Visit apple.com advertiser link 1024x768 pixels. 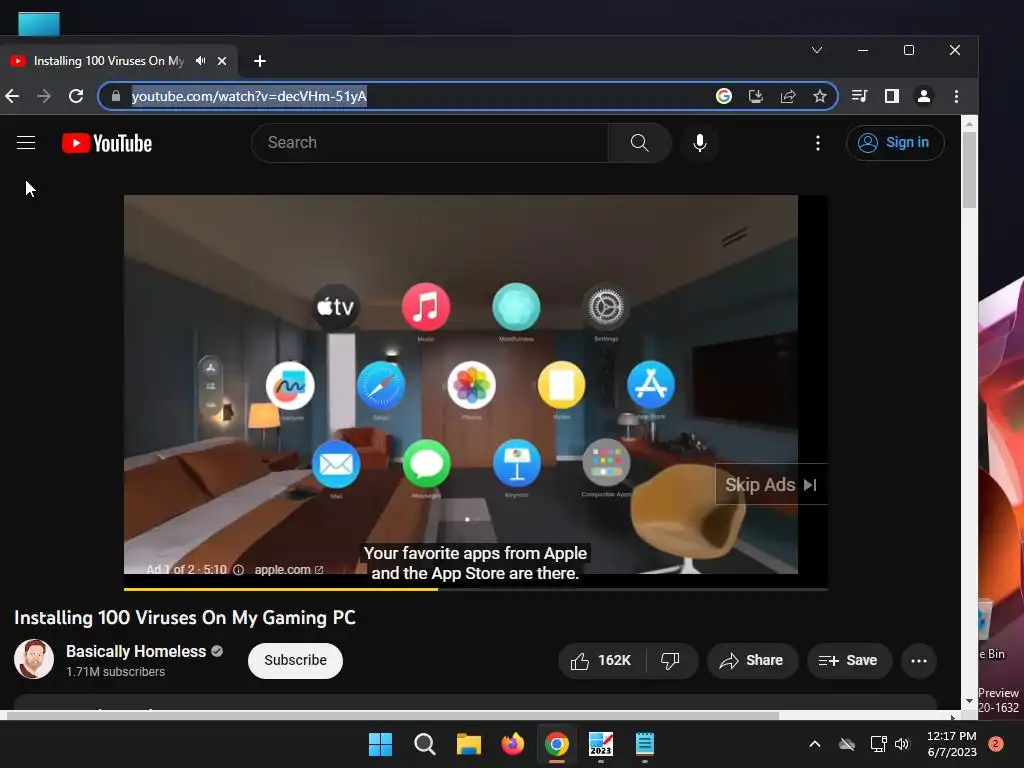point(289,569)
